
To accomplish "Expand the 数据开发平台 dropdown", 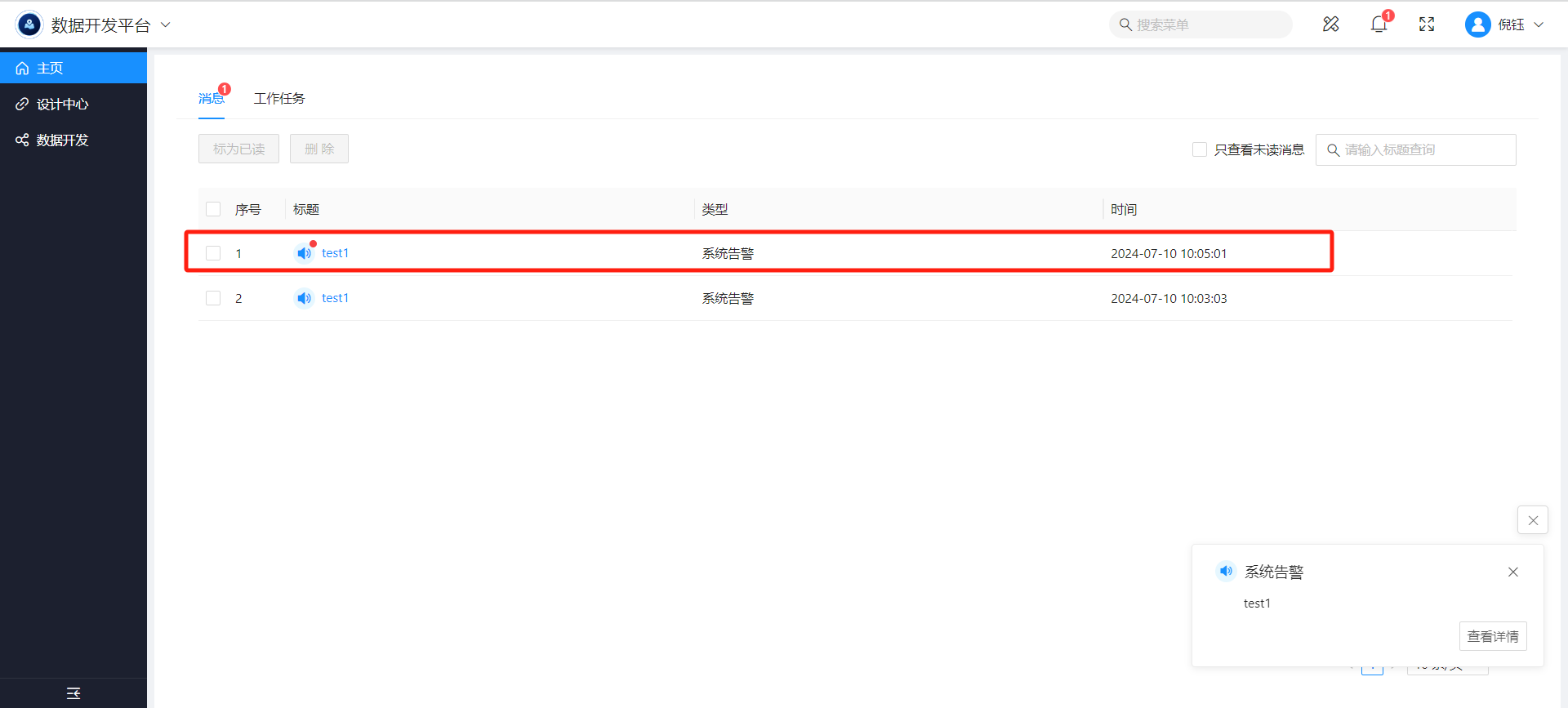I will pyautogui.click(x=166, y=24).
